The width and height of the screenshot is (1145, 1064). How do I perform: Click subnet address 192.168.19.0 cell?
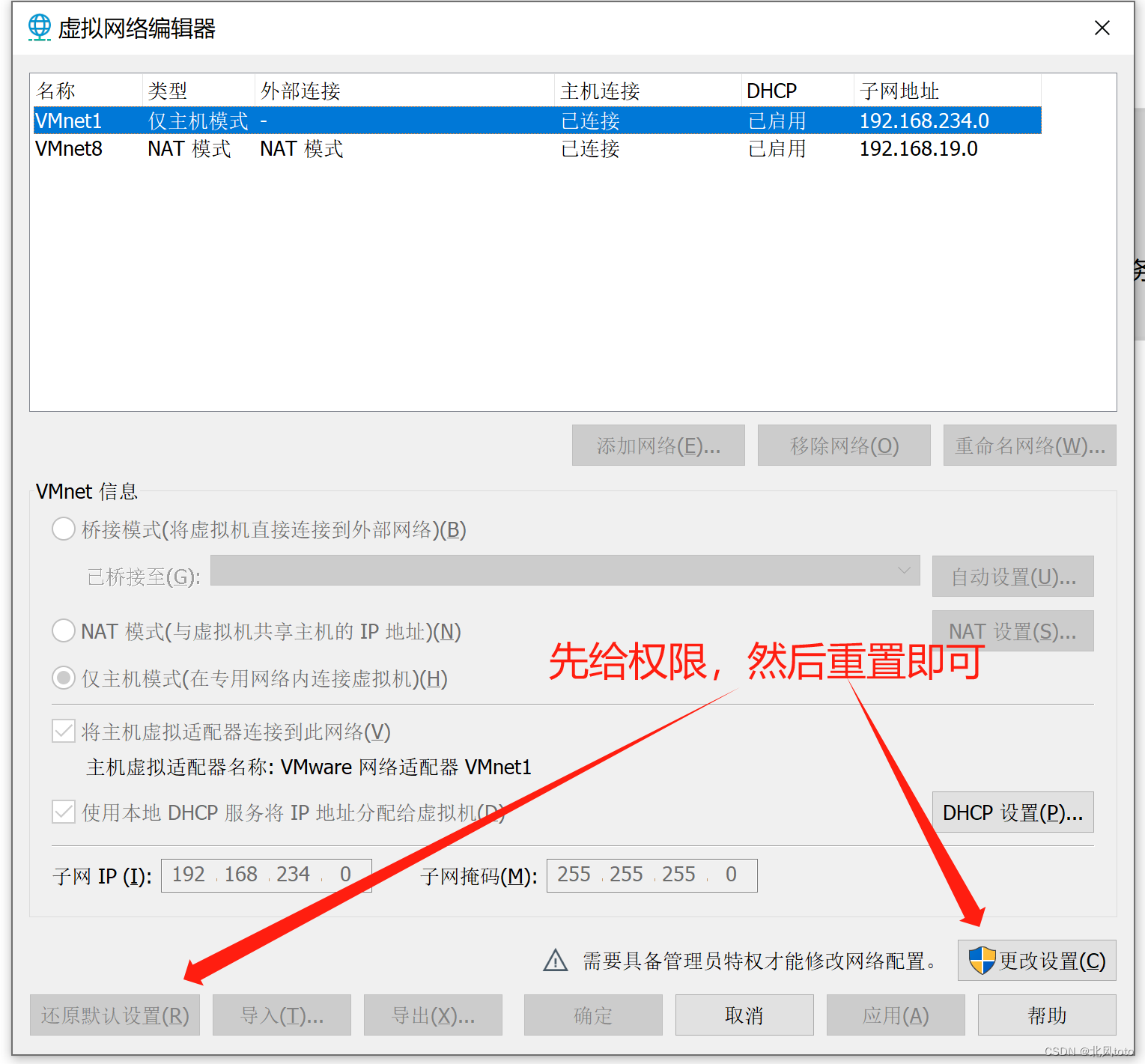point(918,148)
